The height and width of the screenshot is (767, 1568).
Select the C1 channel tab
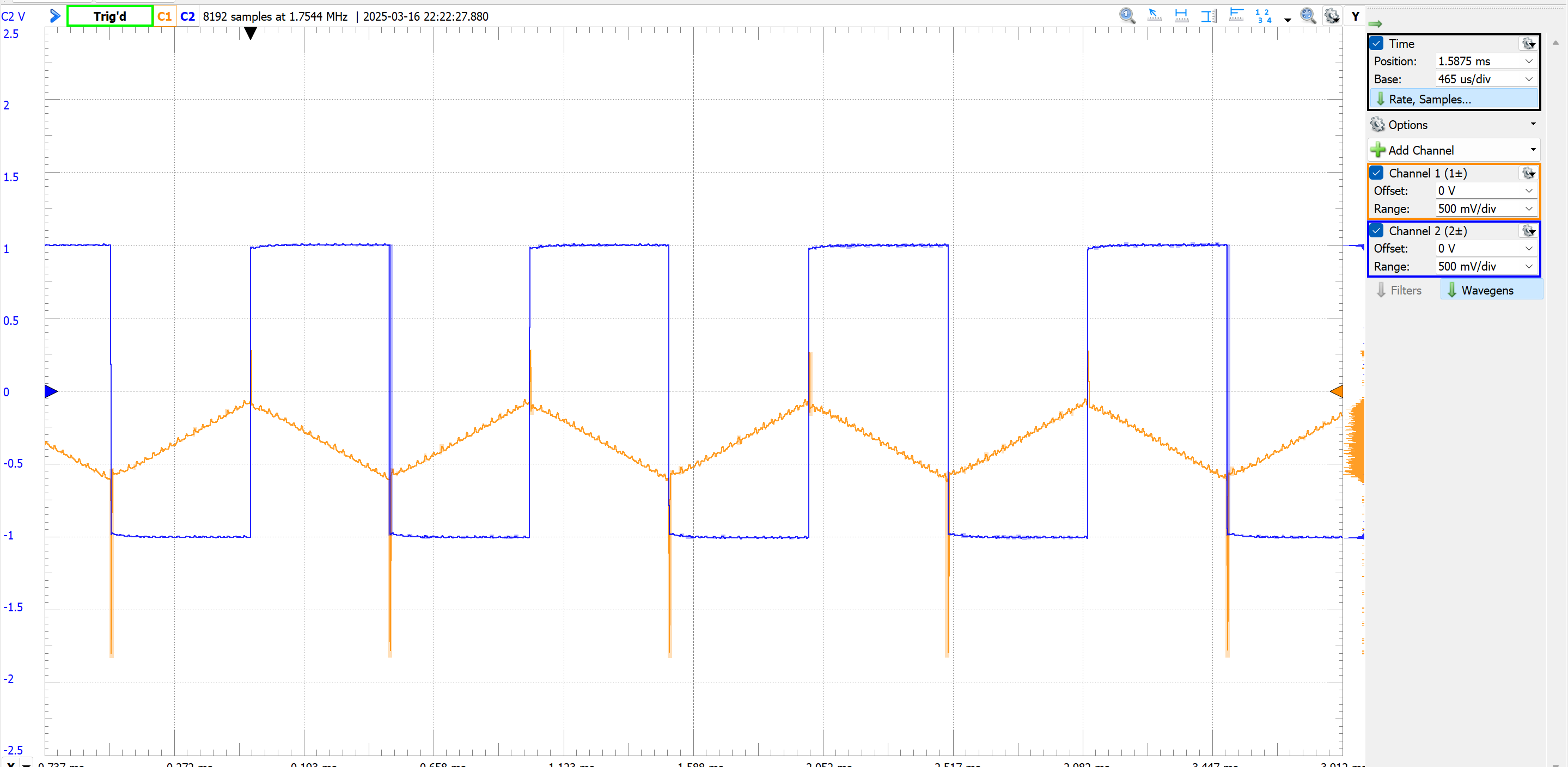[164, 16]
